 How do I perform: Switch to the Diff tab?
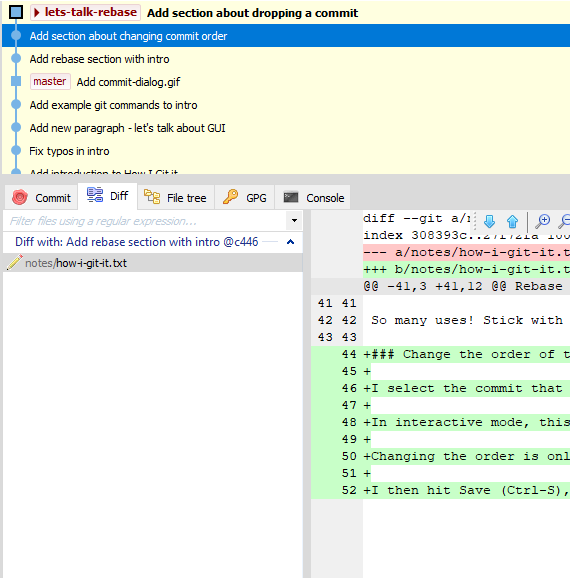click(x=108, y=196)
